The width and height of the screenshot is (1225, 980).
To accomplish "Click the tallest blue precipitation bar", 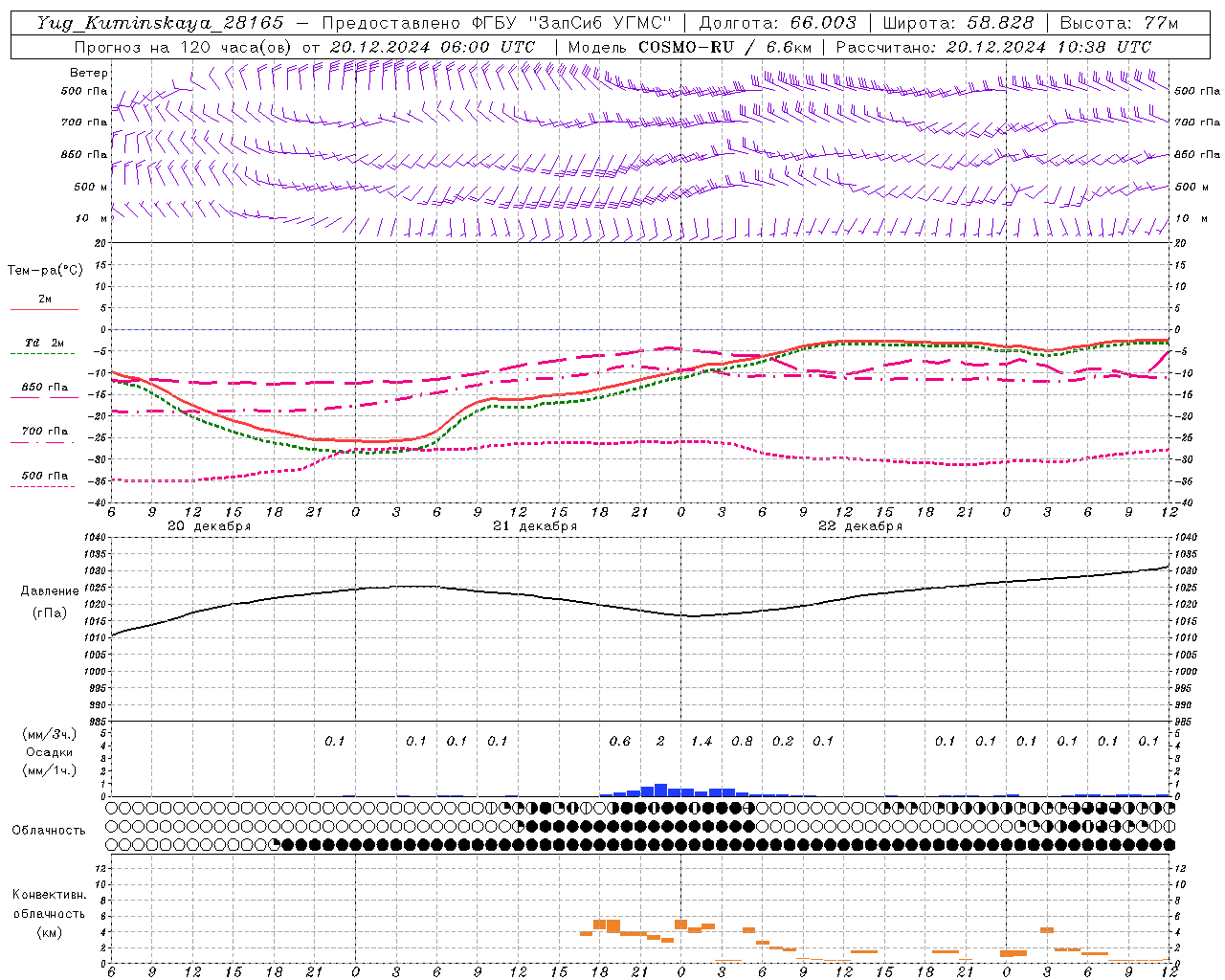I will click(660, 791).
